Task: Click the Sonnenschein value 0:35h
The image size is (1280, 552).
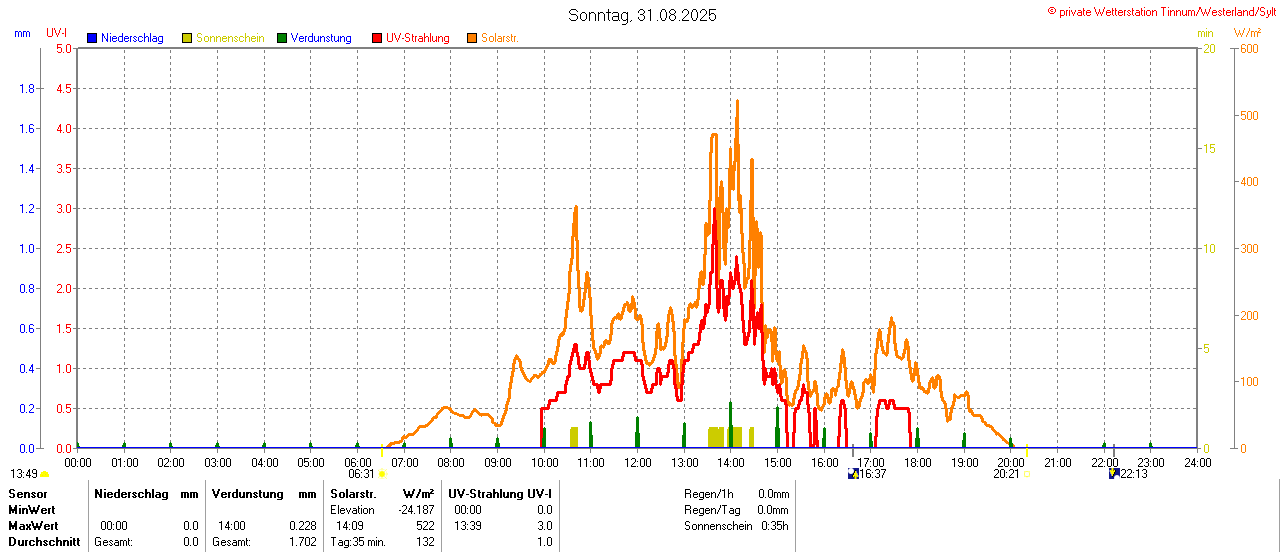Action: [774, 526]
